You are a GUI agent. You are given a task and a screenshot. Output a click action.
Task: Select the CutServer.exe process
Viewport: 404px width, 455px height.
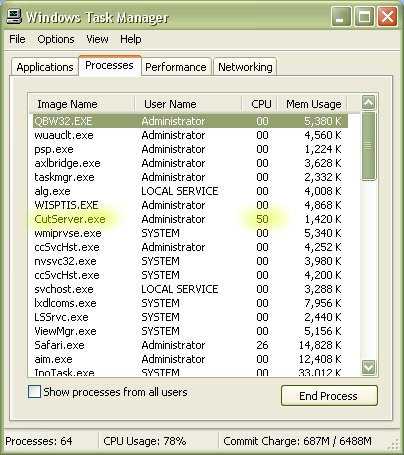point(190,219)
